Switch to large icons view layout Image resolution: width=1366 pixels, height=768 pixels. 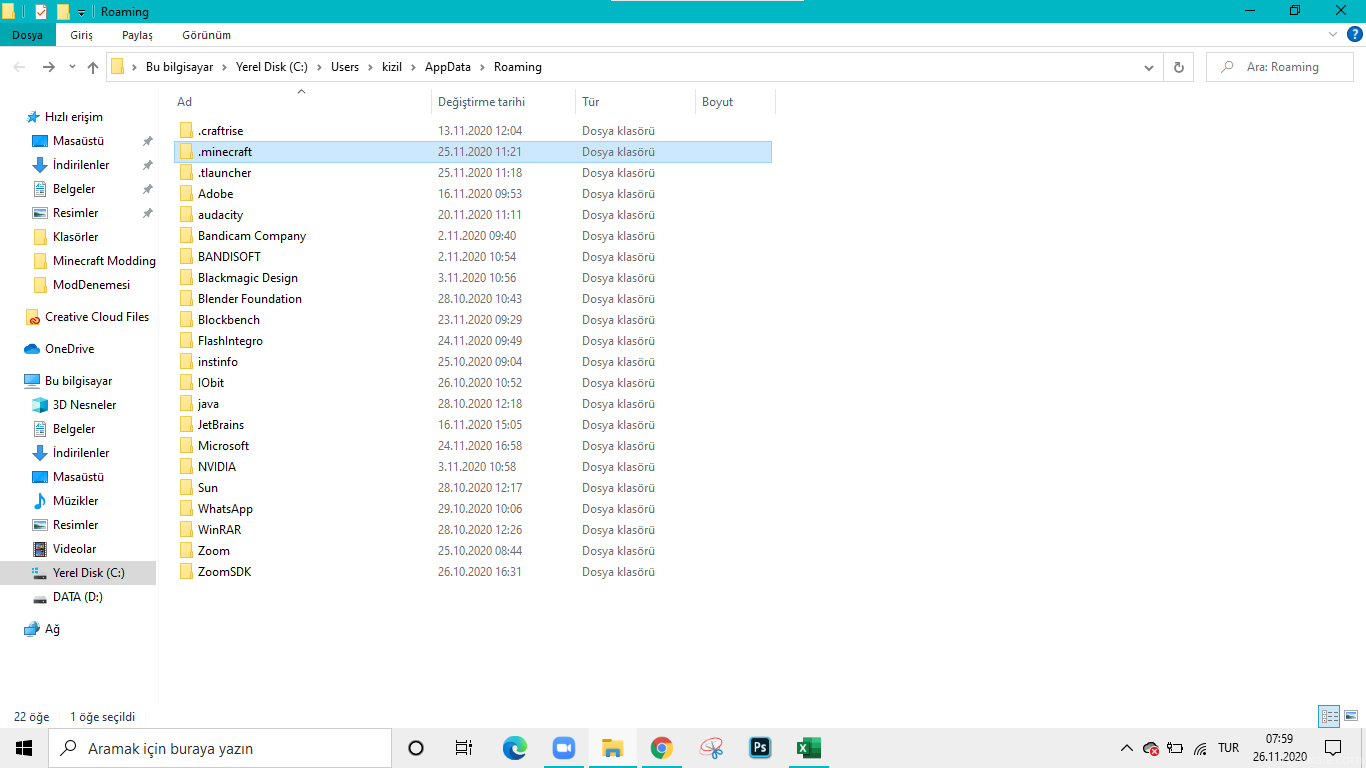pos(1351,716)
